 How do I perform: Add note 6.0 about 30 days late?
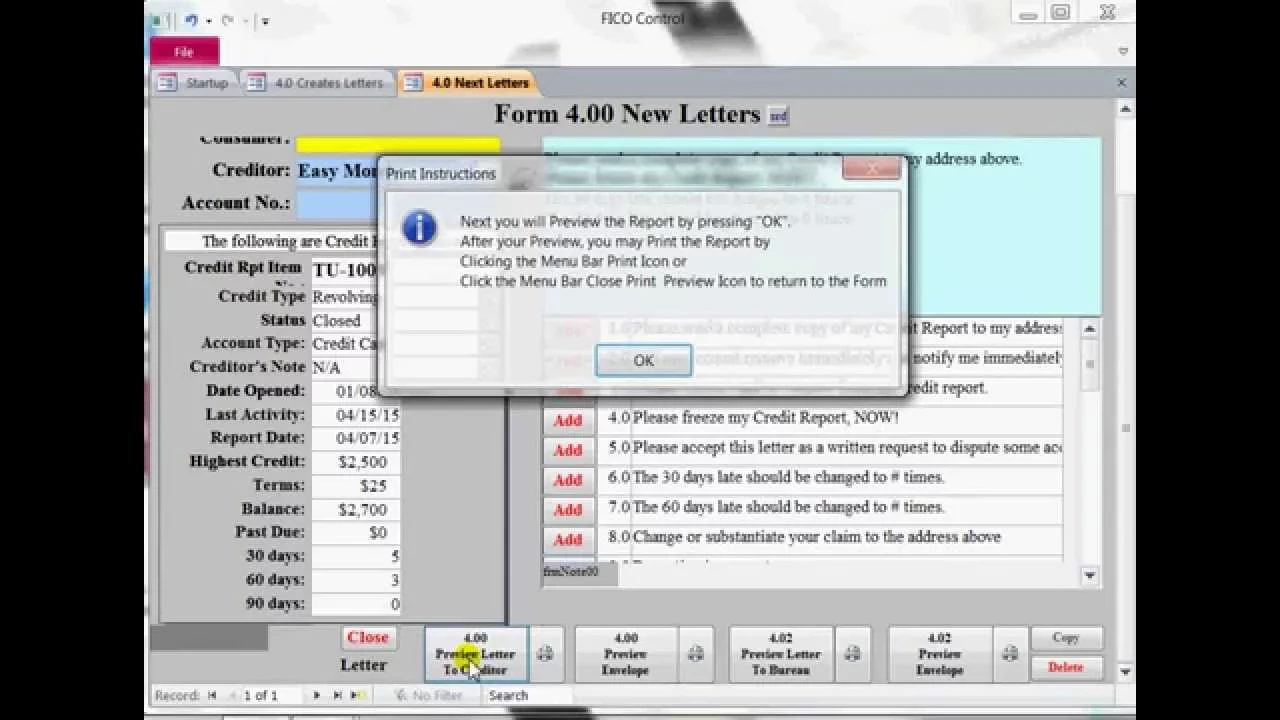(568, 480)
